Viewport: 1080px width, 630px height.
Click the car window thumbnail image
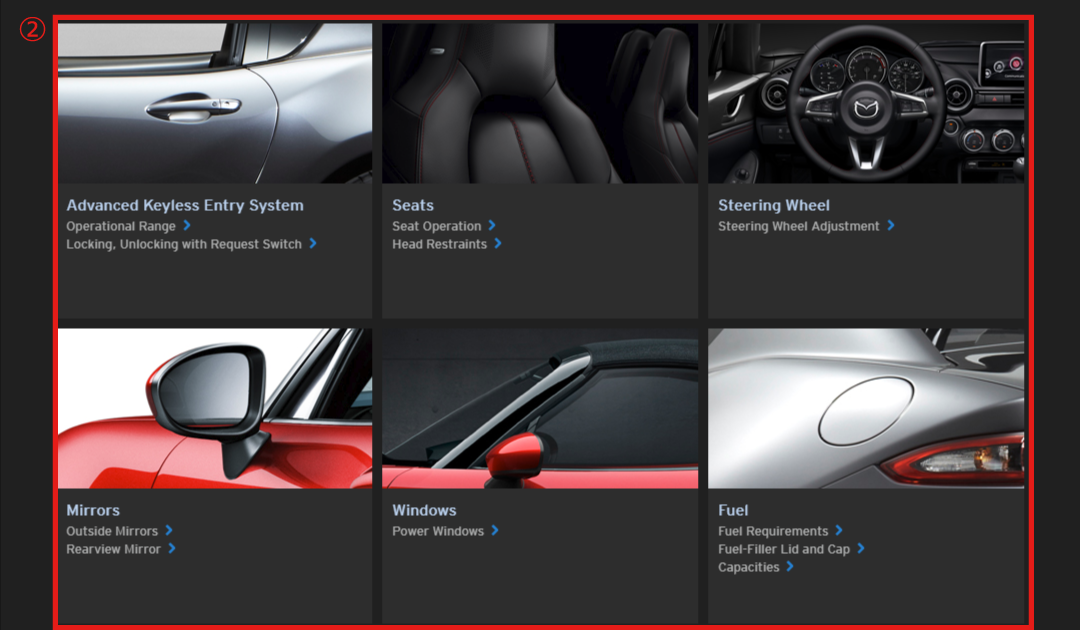coord(540,408)
